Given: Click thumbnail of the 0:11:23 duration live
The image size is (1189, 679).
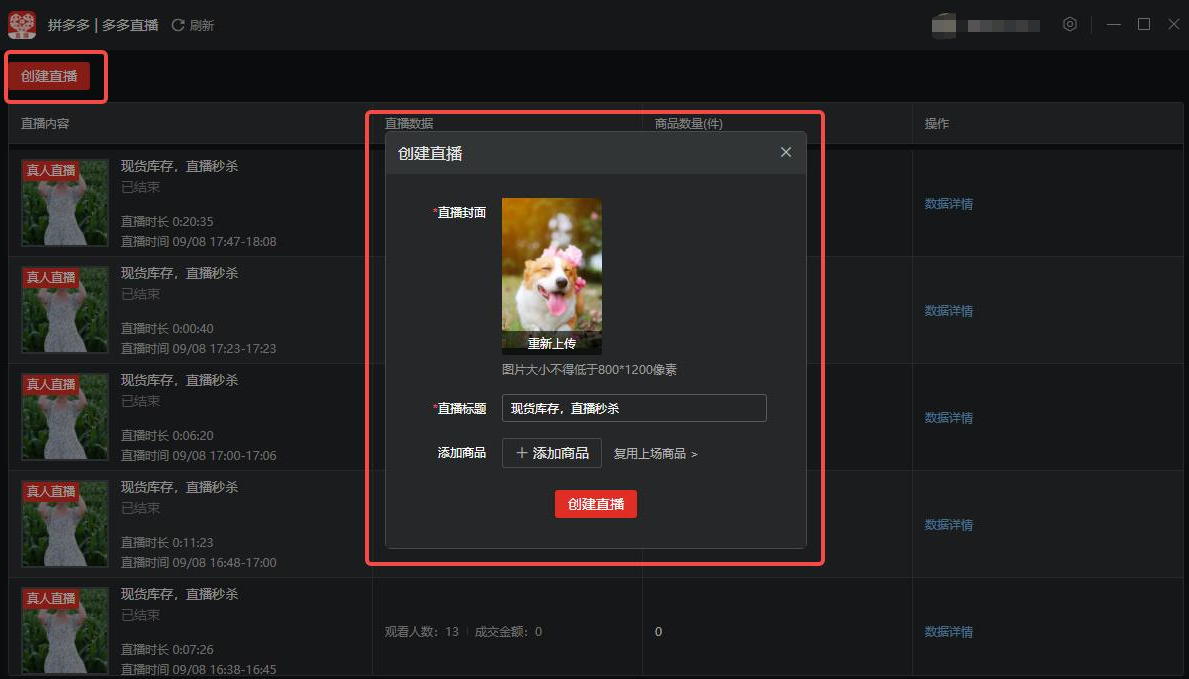Looking at the screenshot, I should click(x=65, y=523).
